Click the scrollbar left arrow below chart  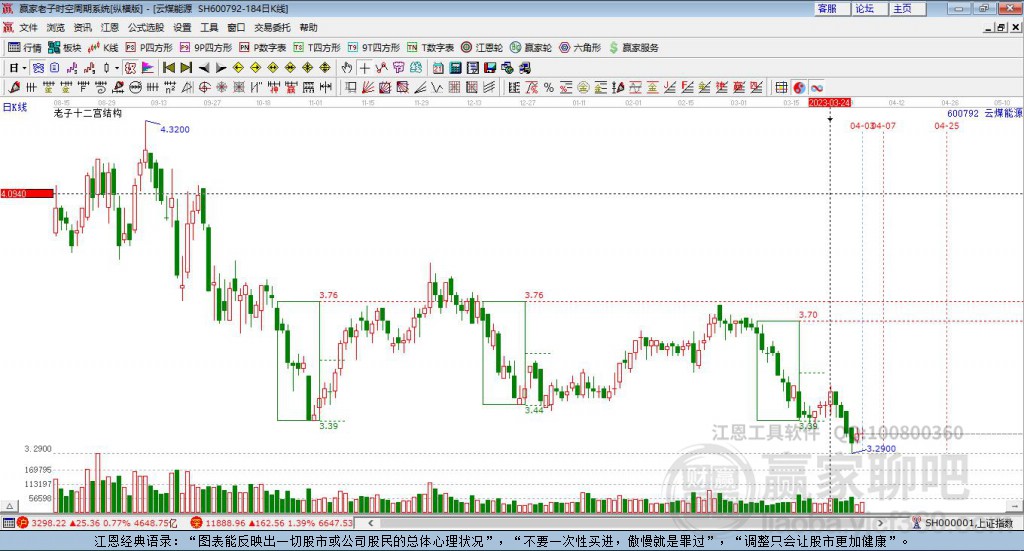point(371,523)
